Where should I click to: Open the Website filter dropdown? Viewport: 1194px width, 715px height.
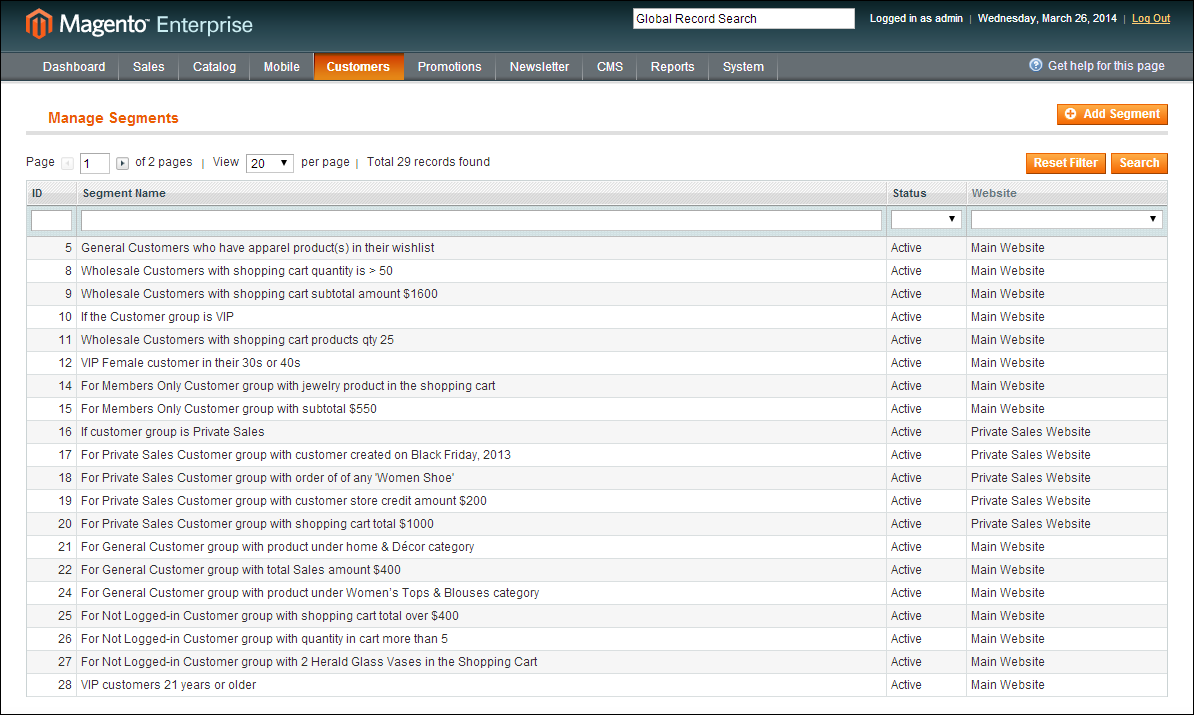pos(1066,219)
